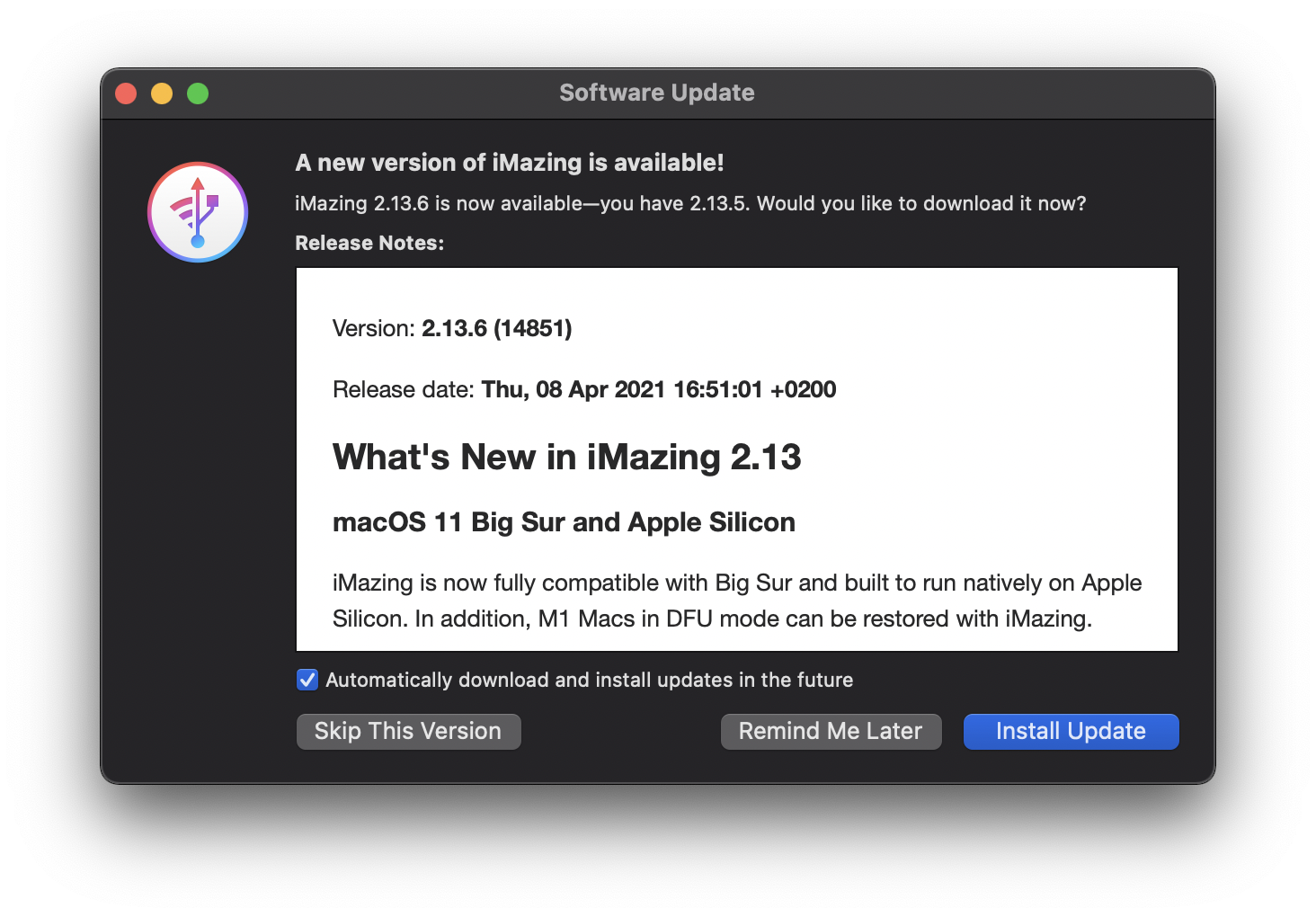This screenshot has height=917, width=1316.
Task: Click the Software Update title bar text
Action: [x=656, y=93]
